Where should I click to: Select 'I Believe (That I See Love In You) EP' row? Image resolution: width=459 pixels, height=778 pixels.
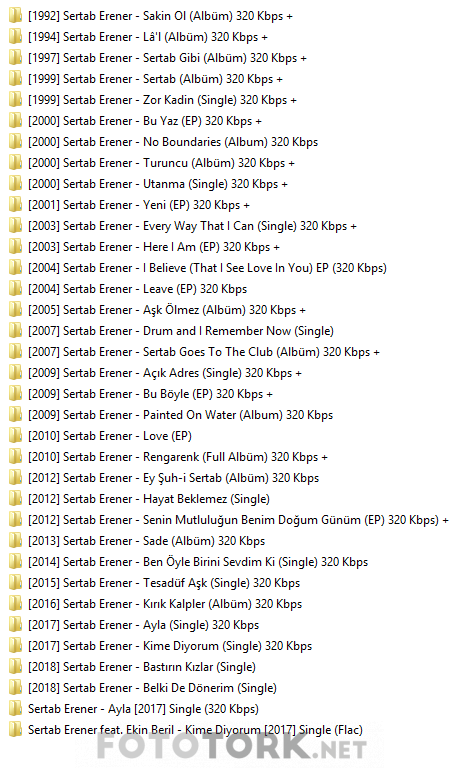tap(207, 268)
